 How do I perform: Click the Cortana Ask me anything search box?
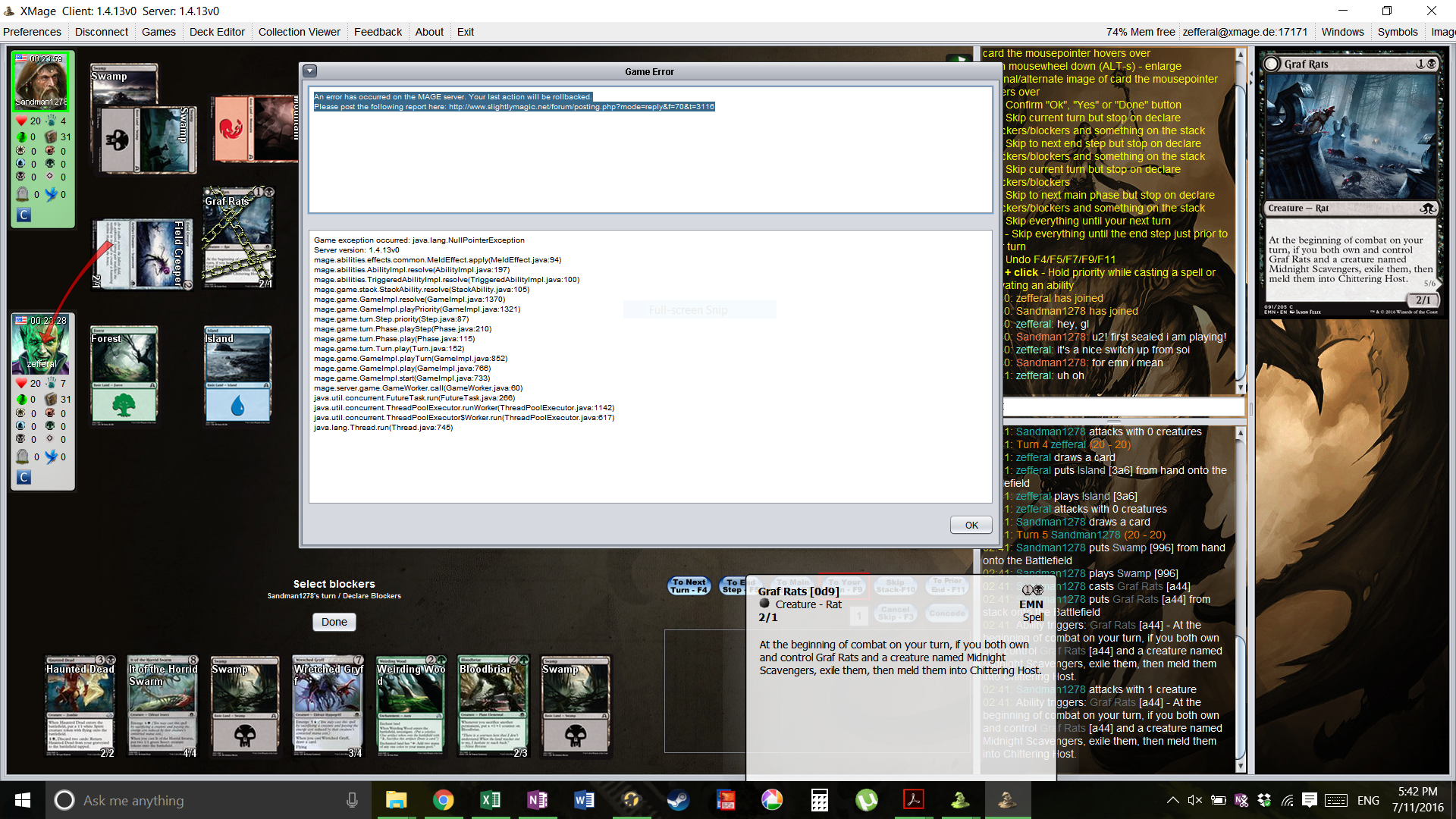pos(209,800)
